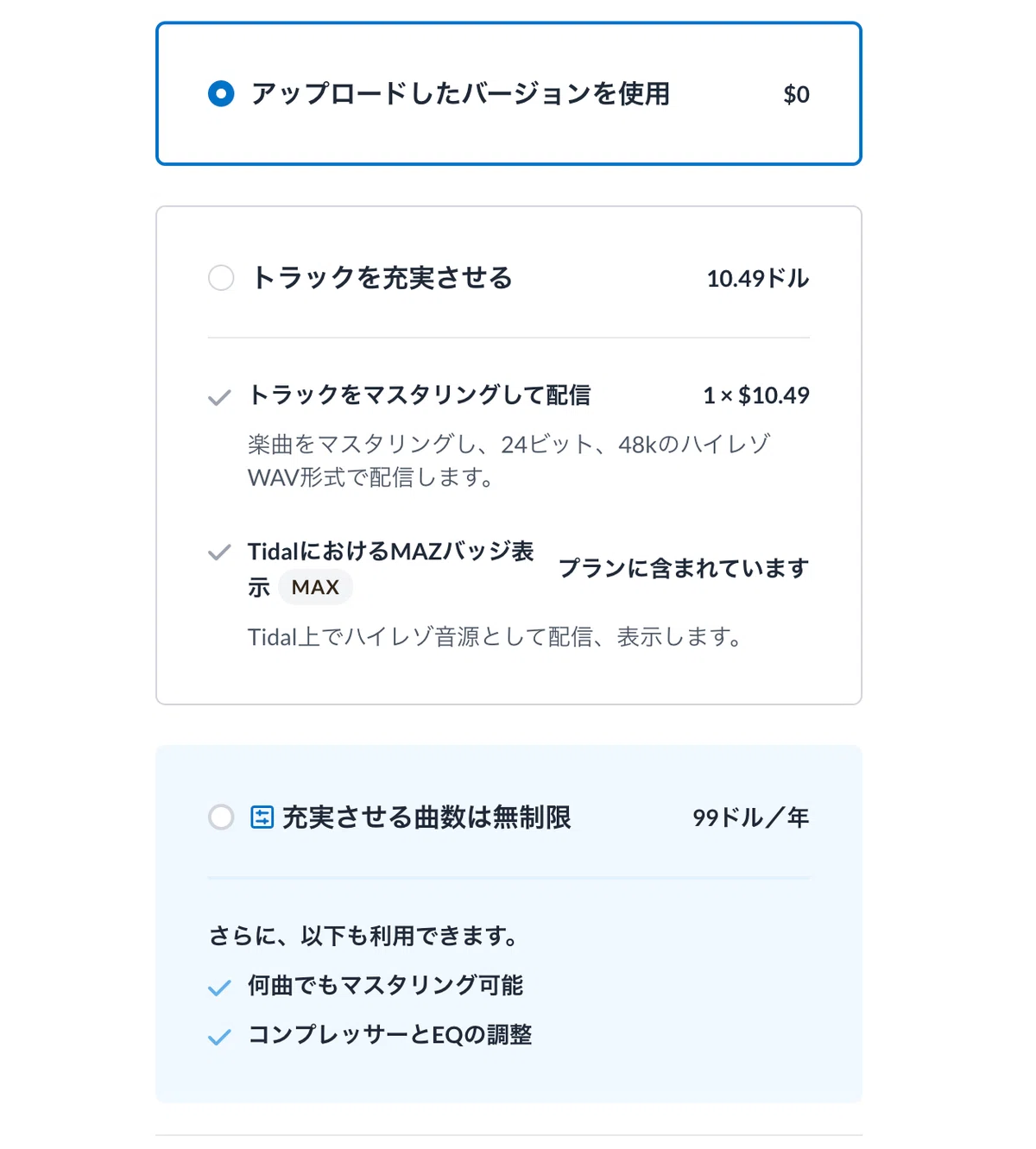Click the mastering sliders icon beside 充実させる曲数は無制限
1036x1149 pixels.
pyautogui.click(x=262, y=817)
